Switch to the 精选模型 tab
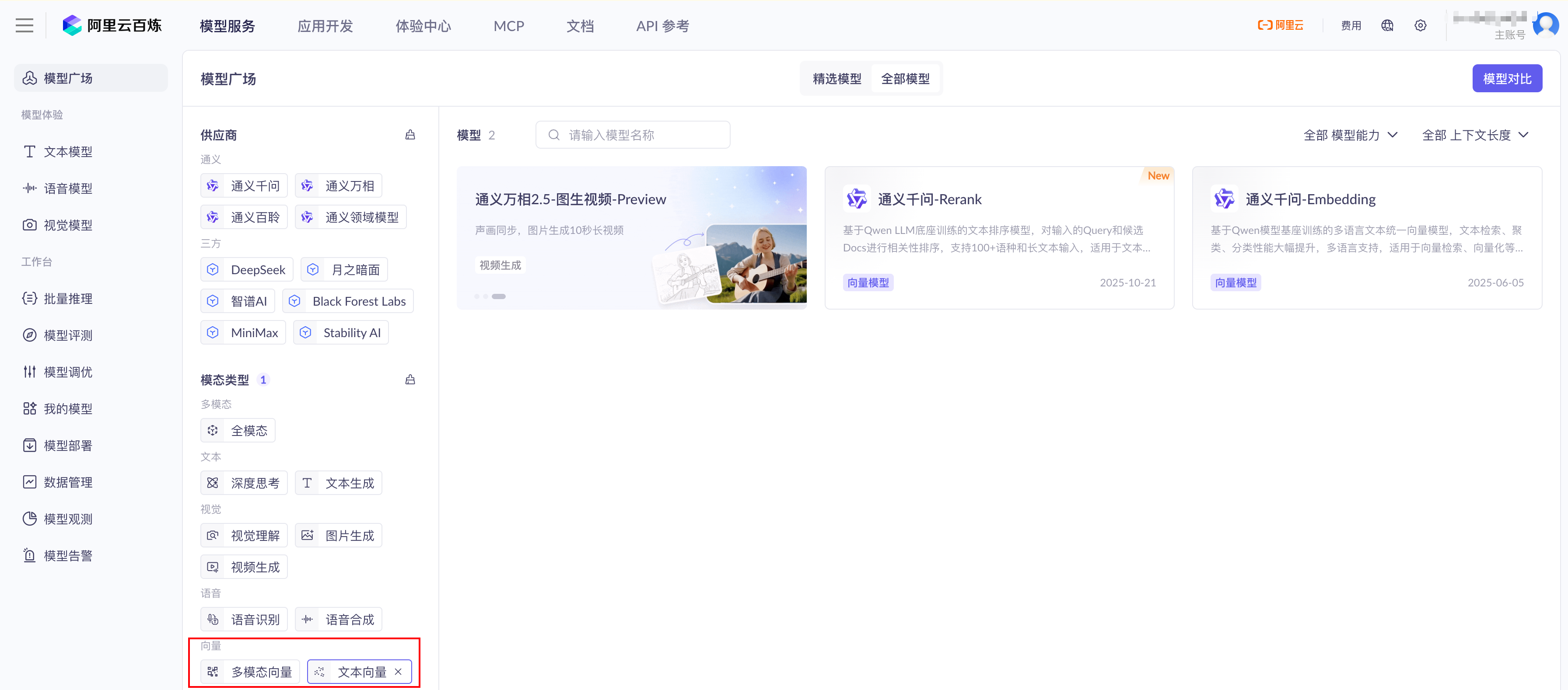The height and width of the screenshot is (690, 1568). 836,78
